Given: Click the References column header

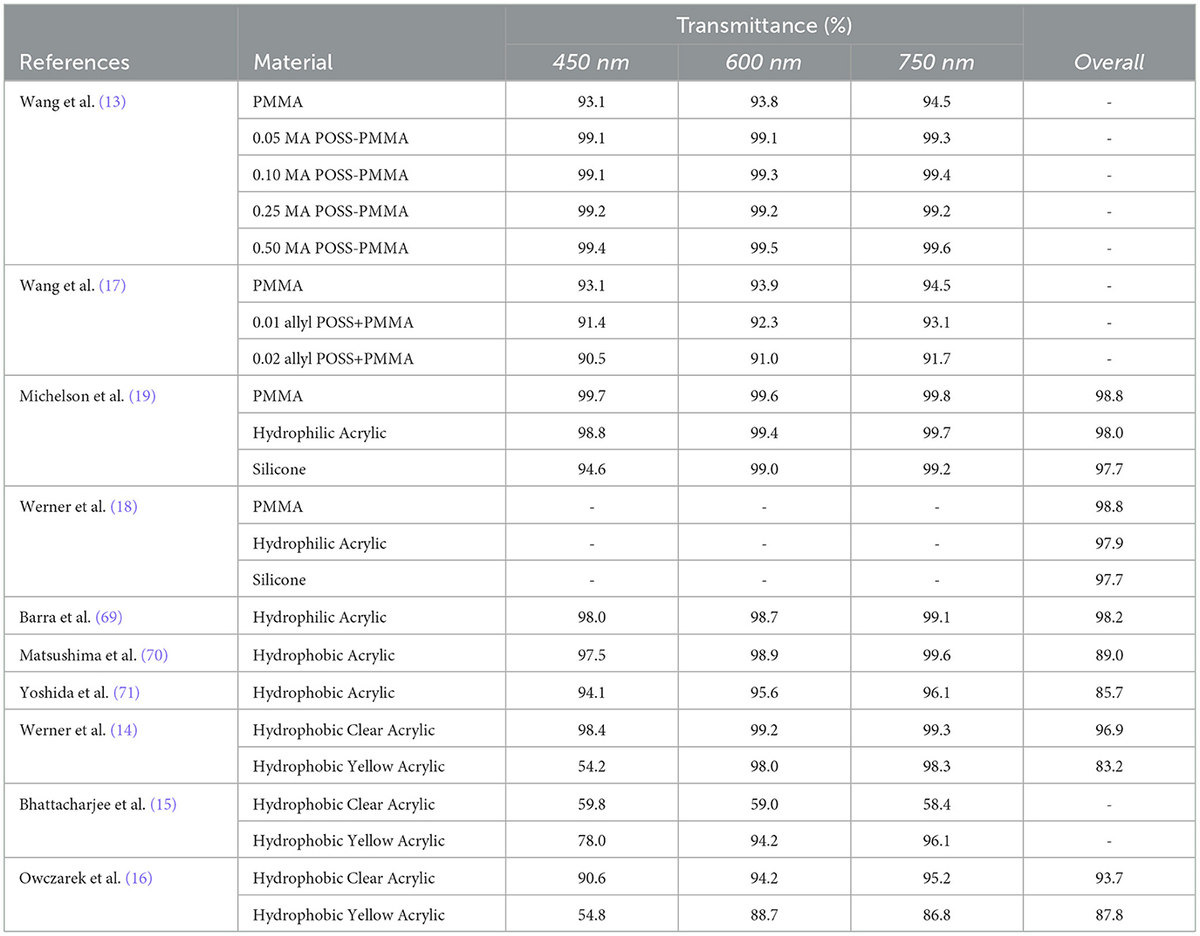Looking at the screenshot, I should pyautogui.click(x=75, y=62).
